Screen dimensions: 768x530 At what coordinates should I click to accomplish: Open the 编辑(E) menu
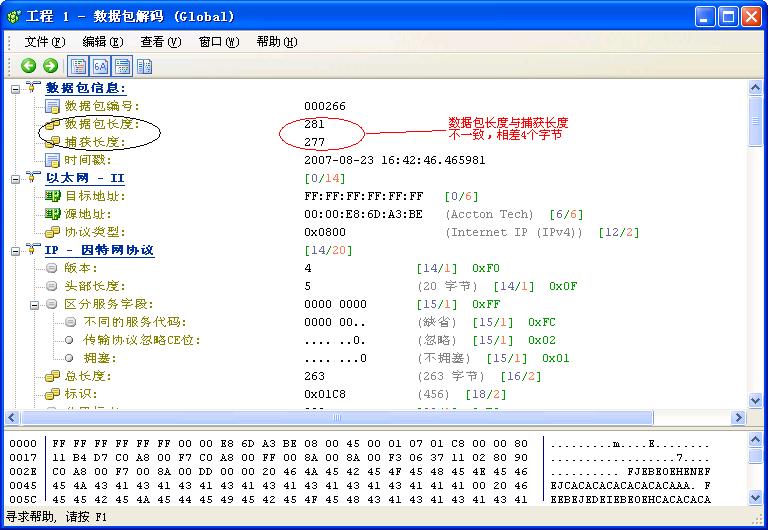102,42
